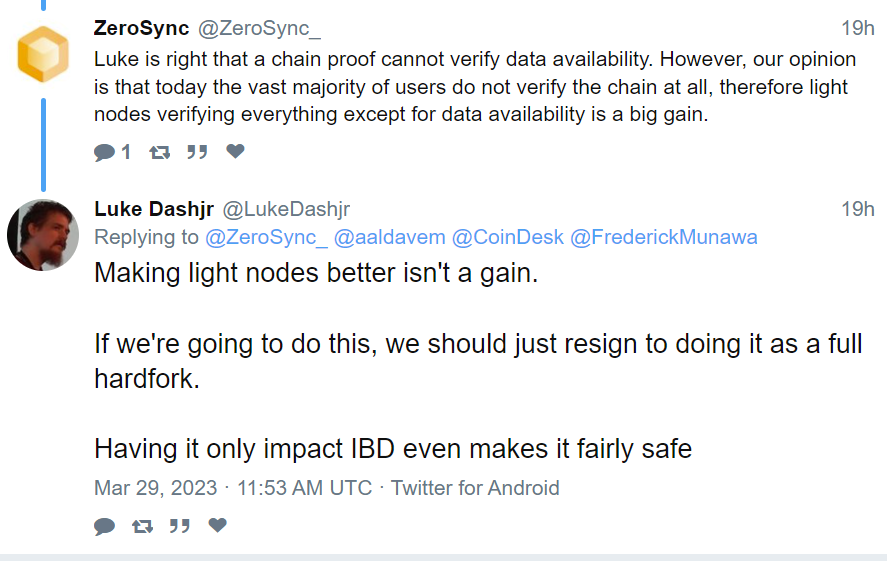
Task: Open the @FrederickMunawa mention link
Action: click(664, 238)
